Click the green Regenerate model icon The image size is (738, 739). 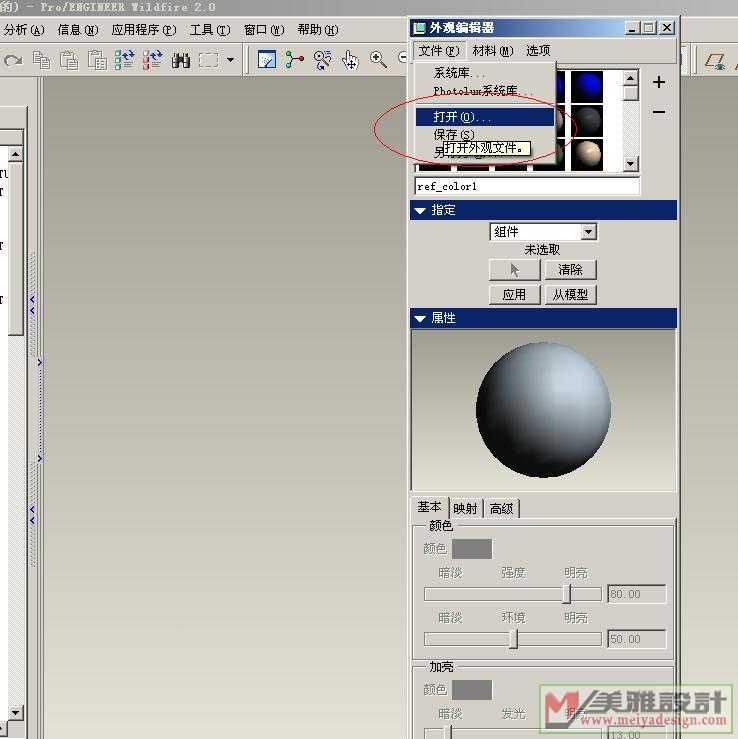click(x=125, y=60)
